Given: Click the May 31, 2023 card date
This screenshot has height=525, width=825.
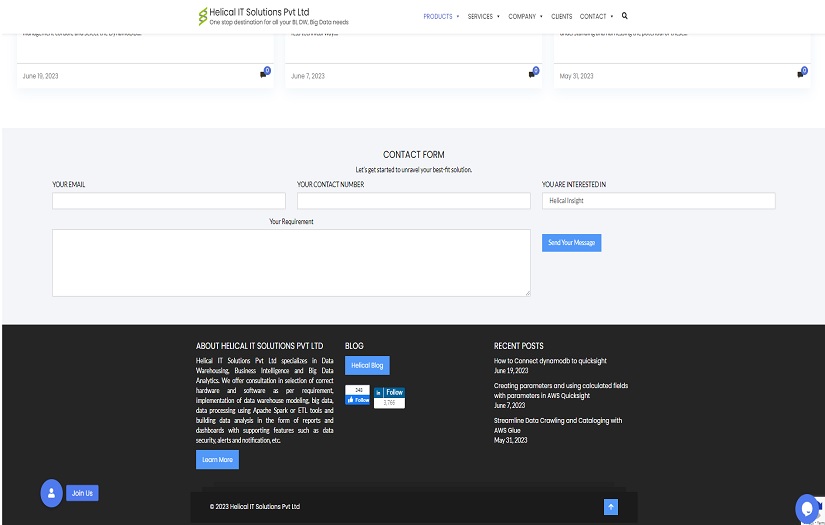Looking at the screenshot, I should pyautogui.click(x=576, y=76).
